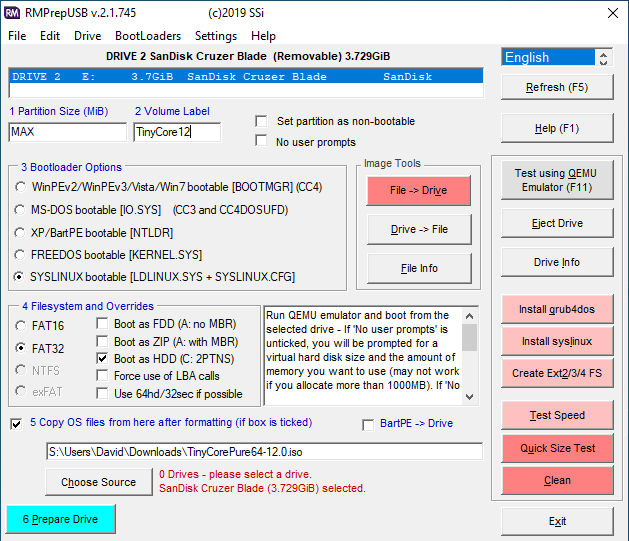Screen dimensions: 629x541
Task: Open the BootLoaders menu
Action: coord(148,36)
